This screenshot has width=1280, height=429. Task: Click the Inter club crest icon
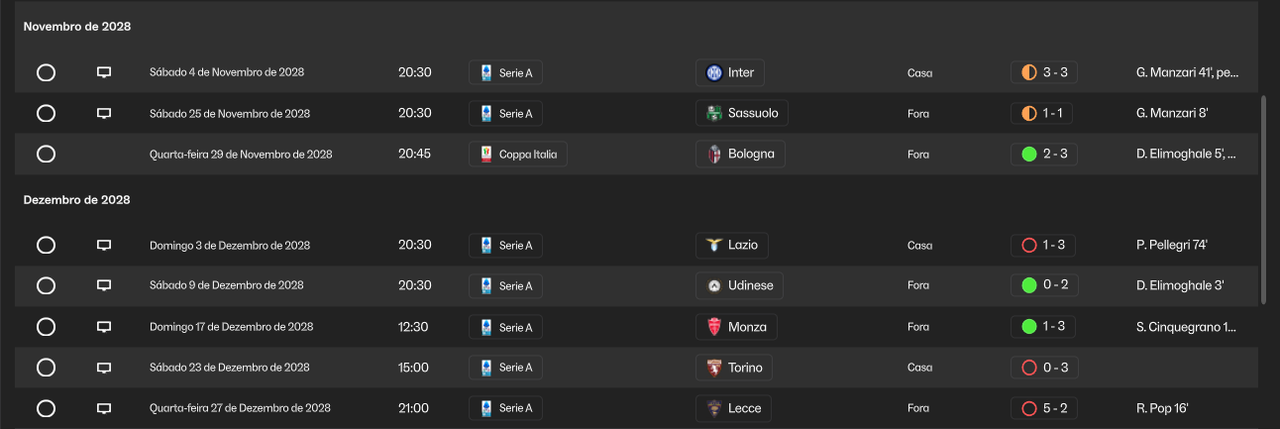(x=714, y=72)
